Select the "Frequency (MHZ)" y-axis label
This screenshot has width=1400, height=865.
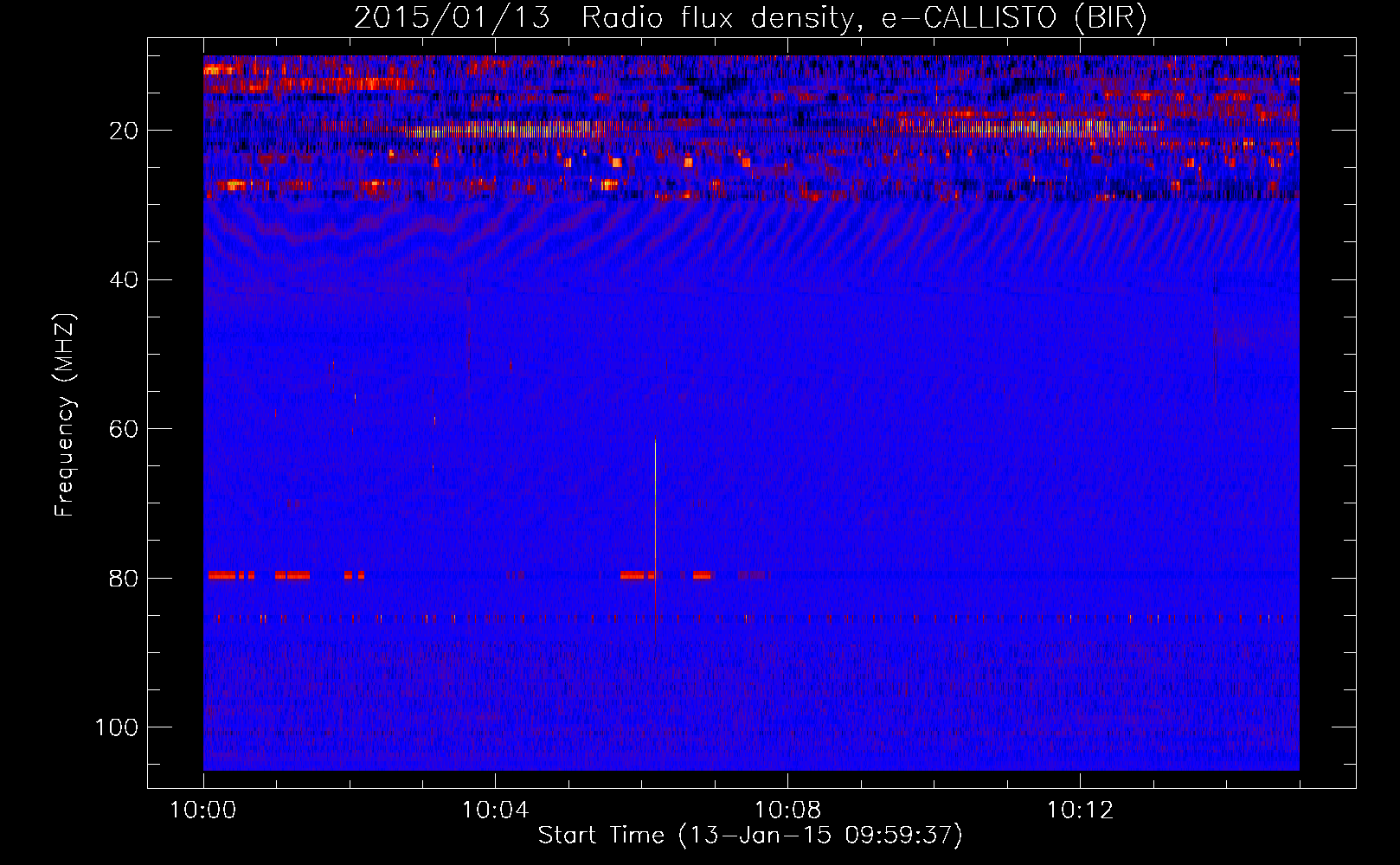tap(66, 415)
